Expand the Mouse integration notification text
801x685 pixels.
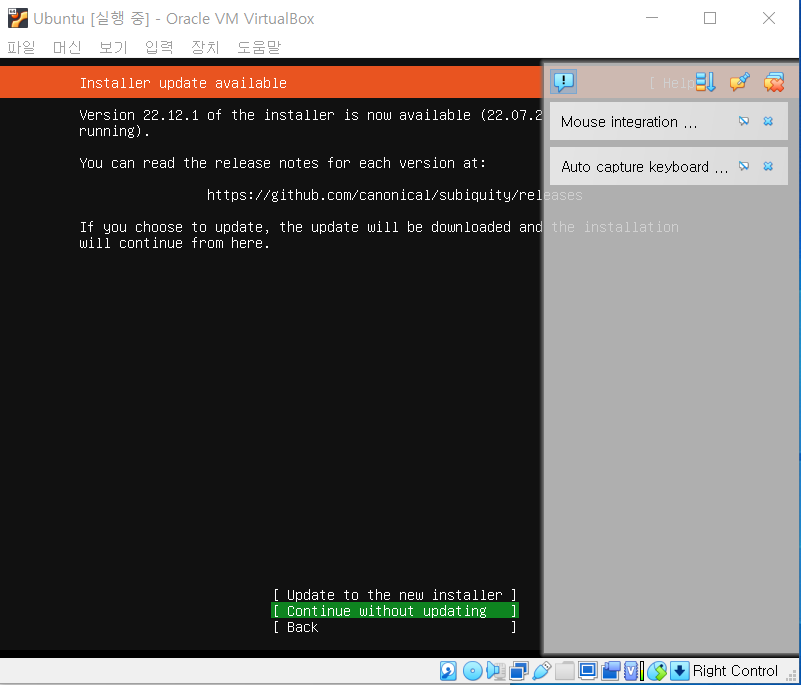pyautogui.click(x=629, y=122)
